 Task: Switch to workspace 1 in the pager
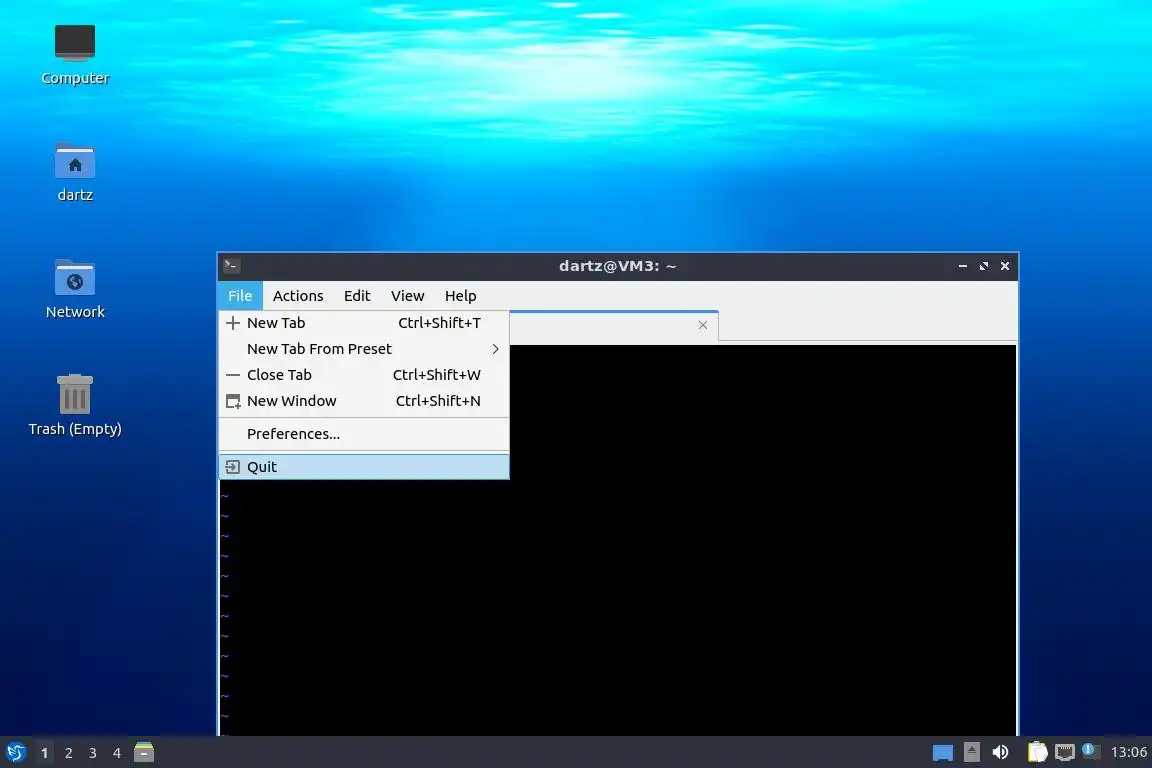click(44, 753)
